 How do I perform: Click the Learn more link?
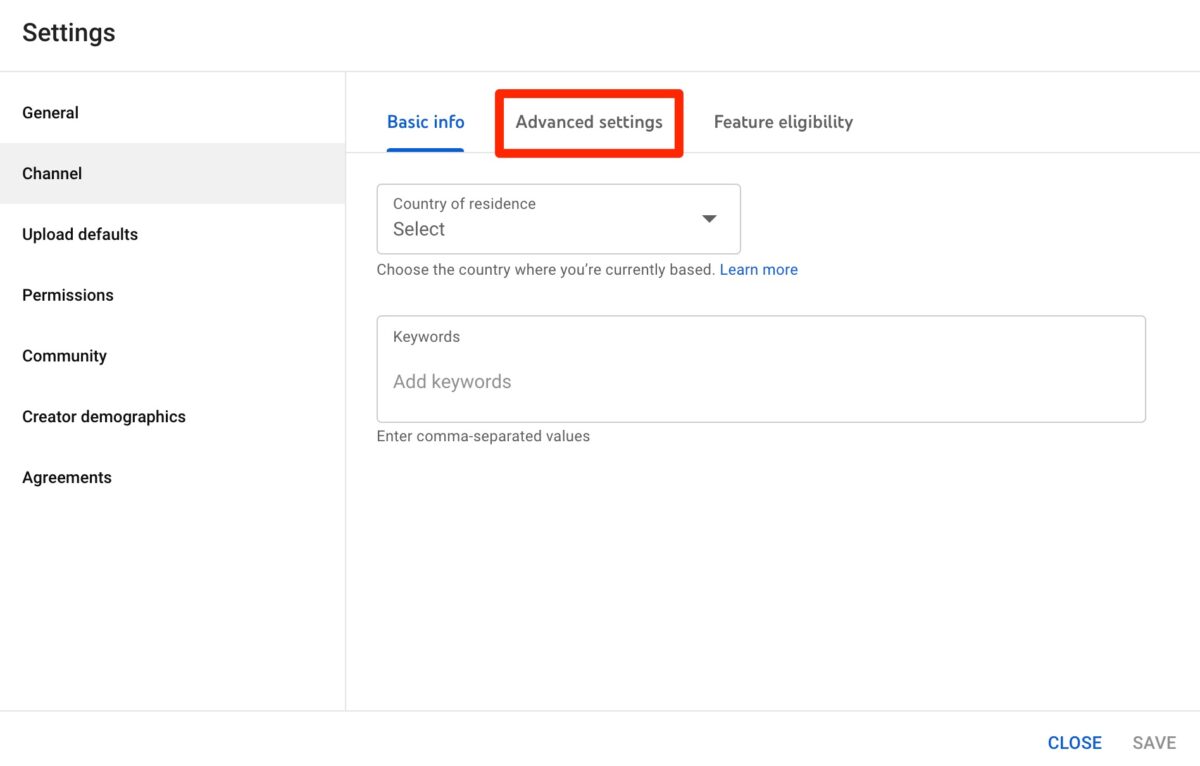(x=758, y=270)
